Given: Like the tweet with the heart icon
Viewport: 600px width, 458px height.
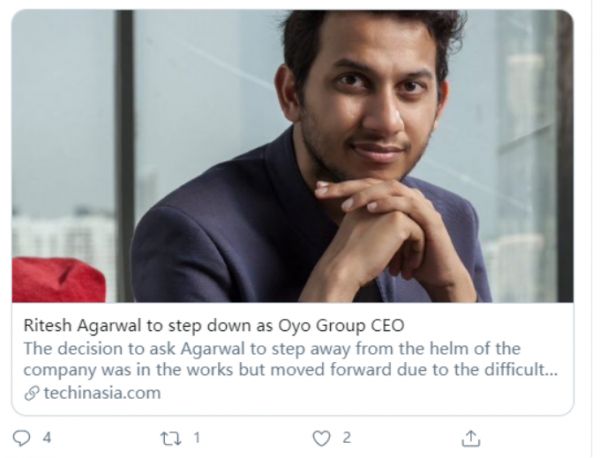Looking at the screenshot, I should tap(321, 438).
